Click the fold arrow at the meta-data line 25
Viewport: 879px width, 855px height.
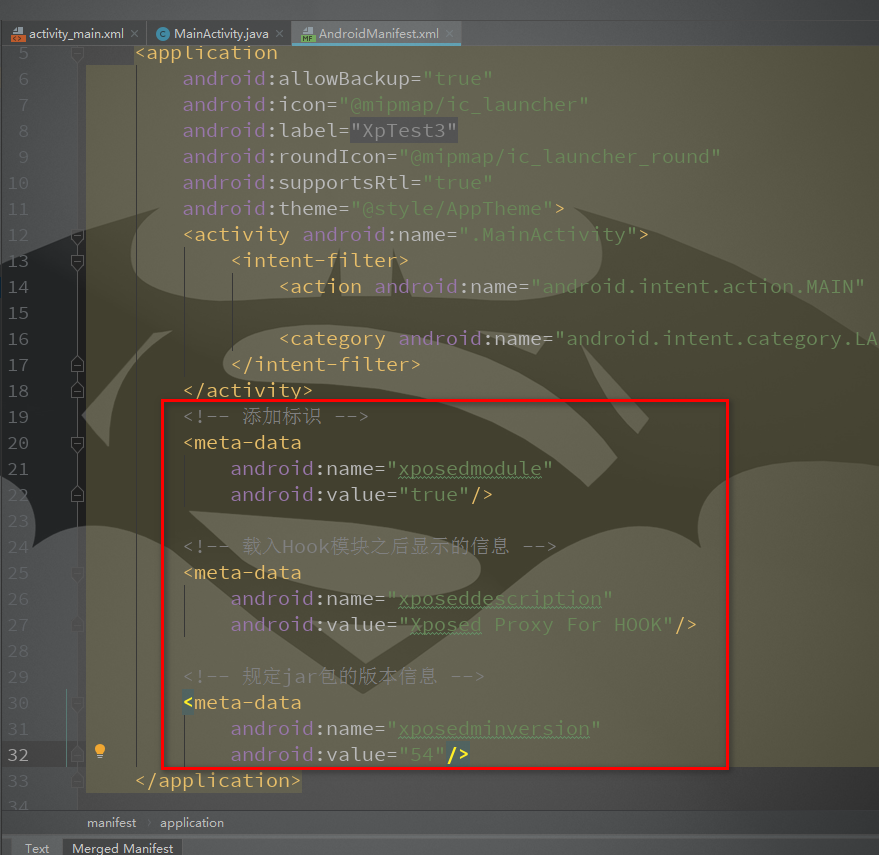point(77,572)
